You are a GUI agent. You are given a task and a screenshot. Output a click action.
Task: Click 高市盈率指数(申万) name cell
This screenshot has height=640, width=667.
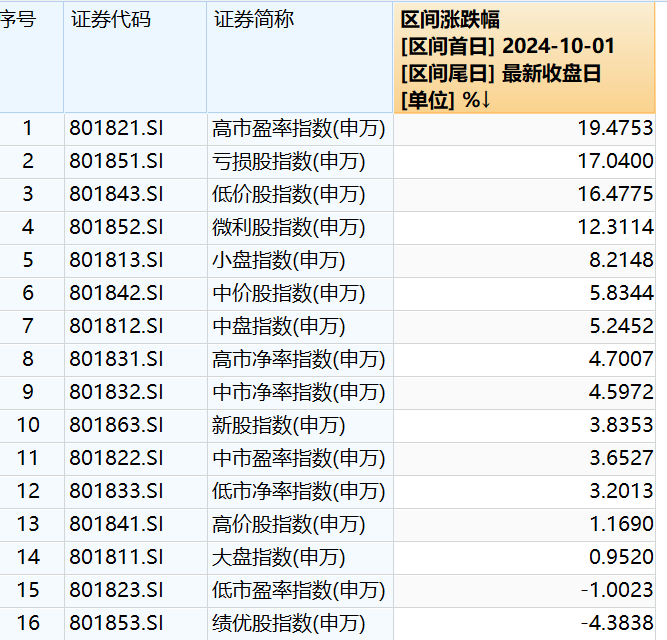point(298,128)
